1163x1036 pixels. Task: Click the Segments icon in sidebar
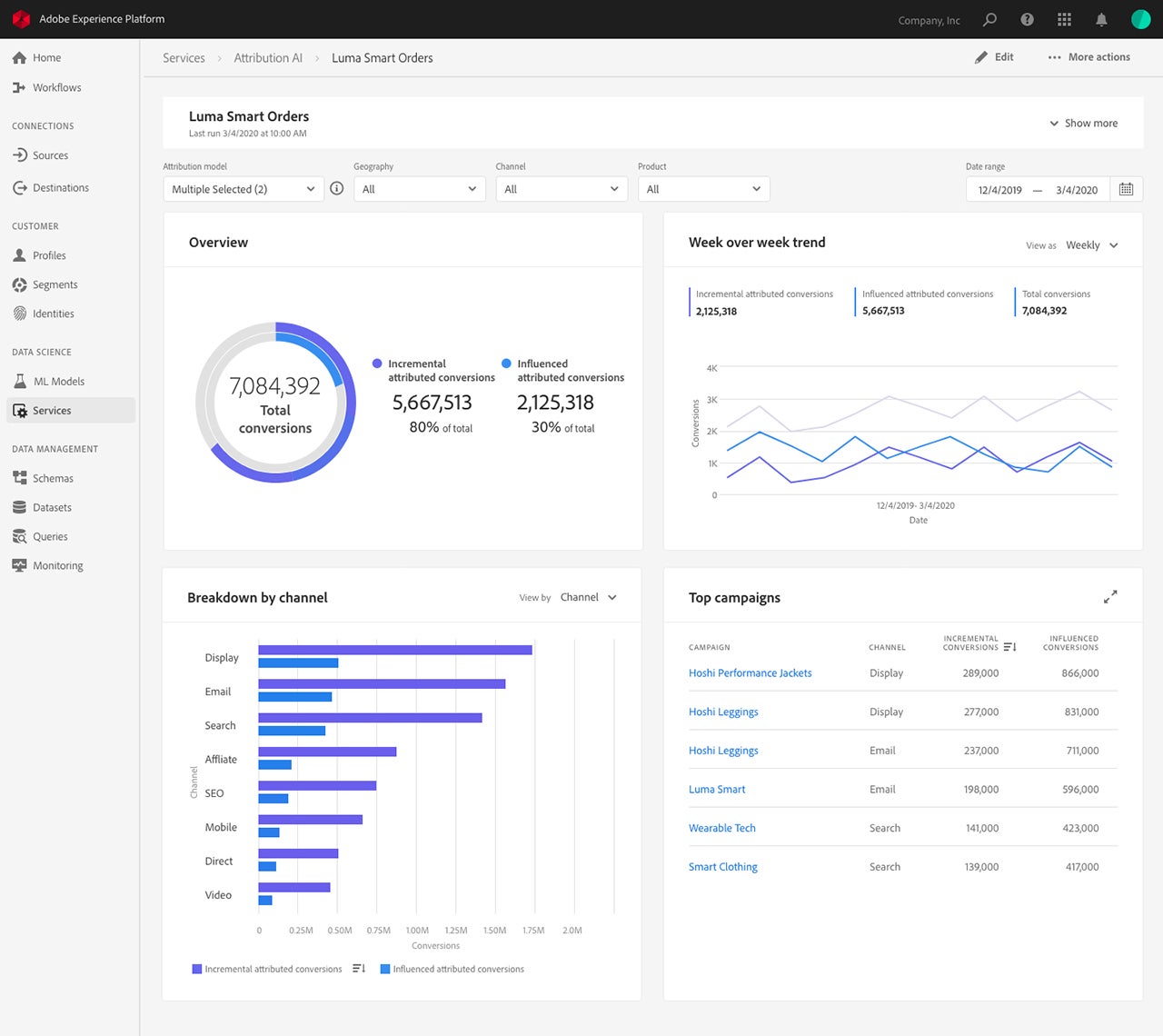19,284
